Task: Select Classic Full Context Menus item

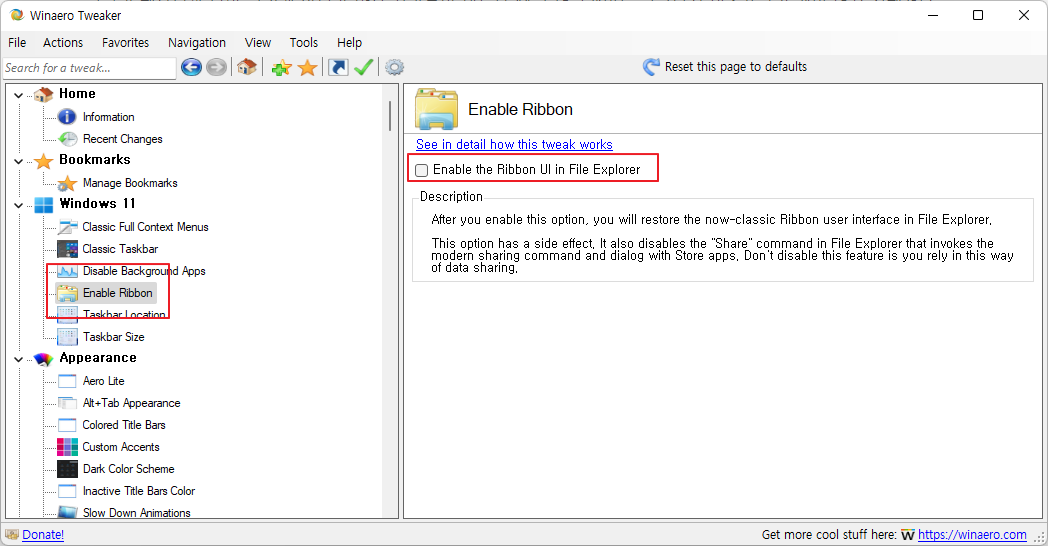Action: (145, 227)
